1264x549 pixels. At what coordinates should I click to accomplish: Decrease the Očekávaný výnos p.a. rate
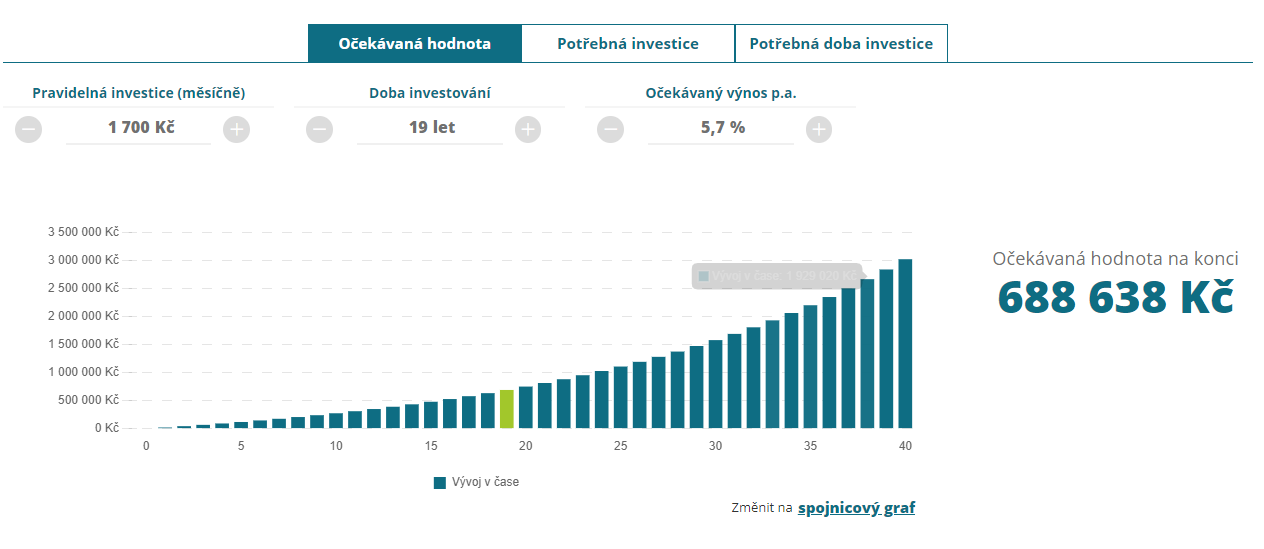[611, 129]
